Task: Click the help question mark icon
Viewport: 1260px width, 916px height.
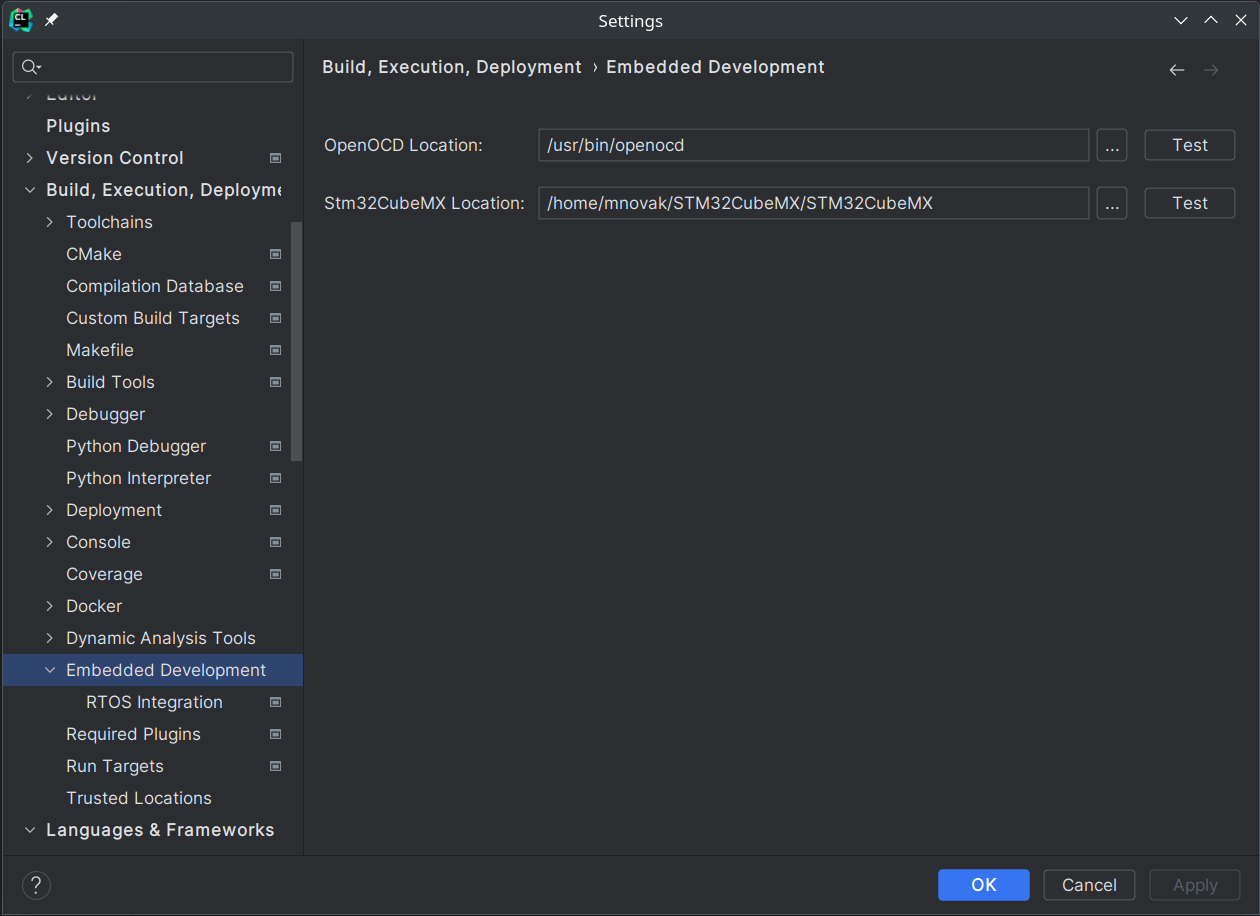Action: click(x=36, y=885)
